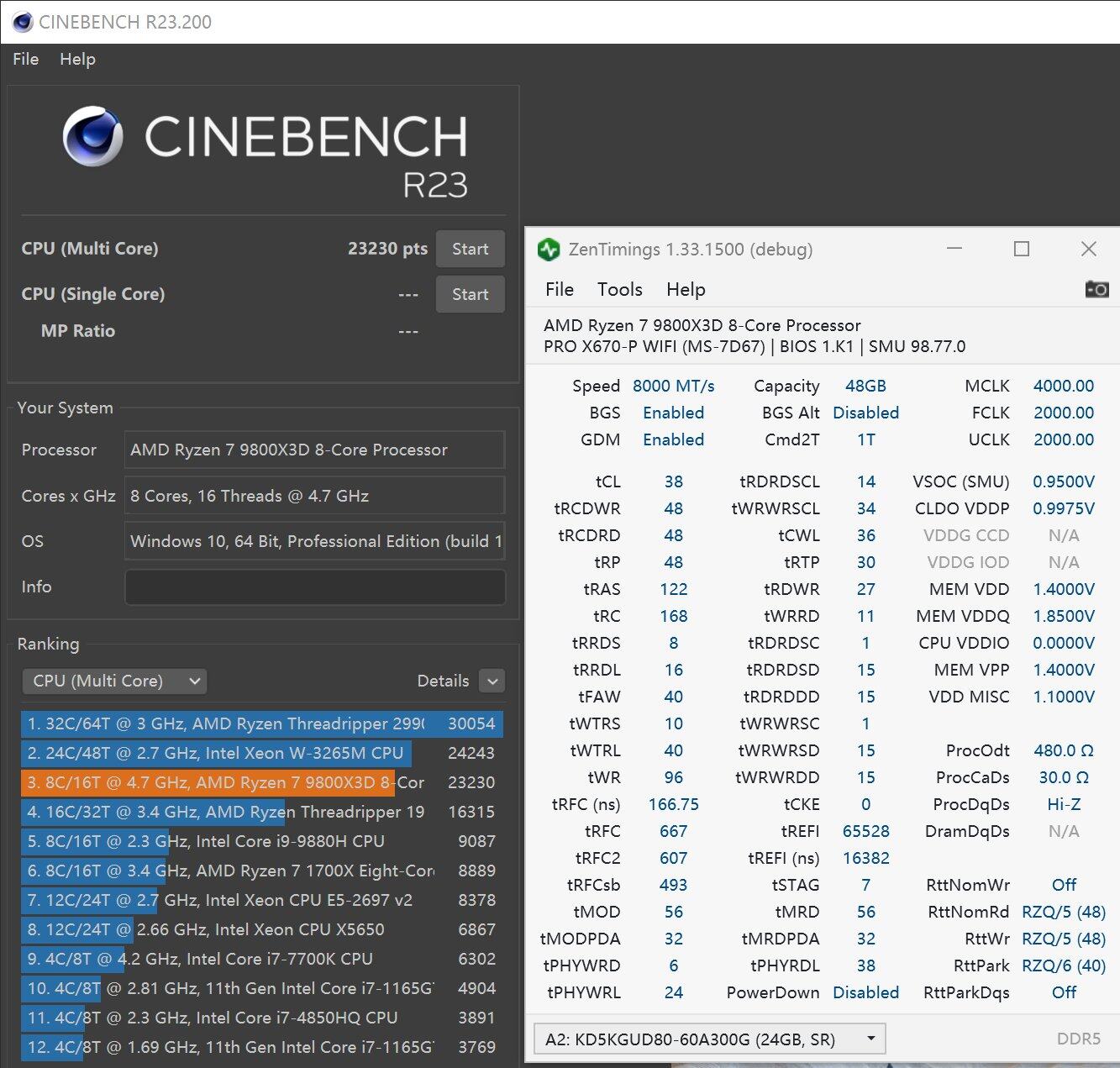Select ranking row Core i7-4850HQ
The image size is (1120, 1068).
pyautogui.click(x=261, y=1018)
